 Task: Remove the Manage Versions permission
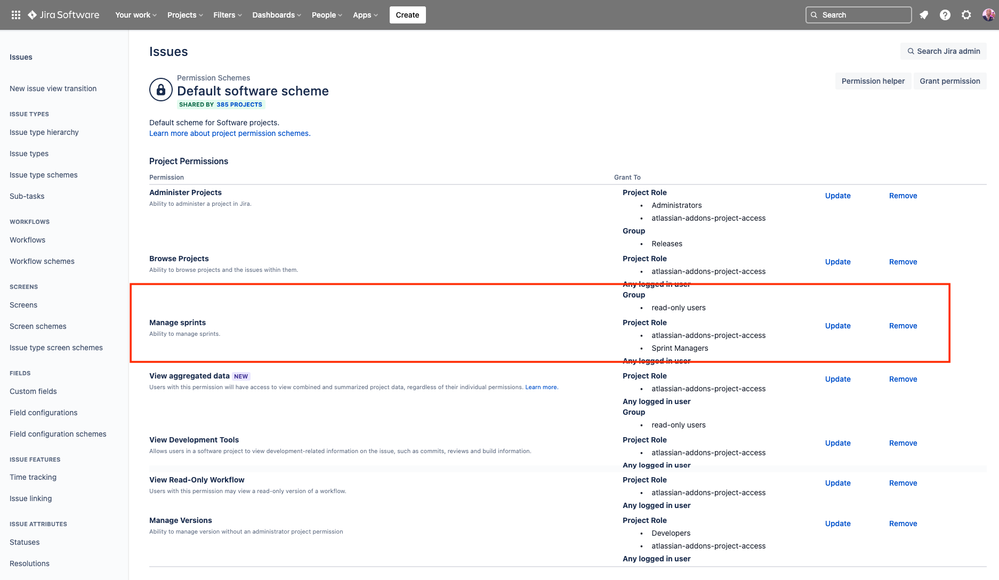903,523
